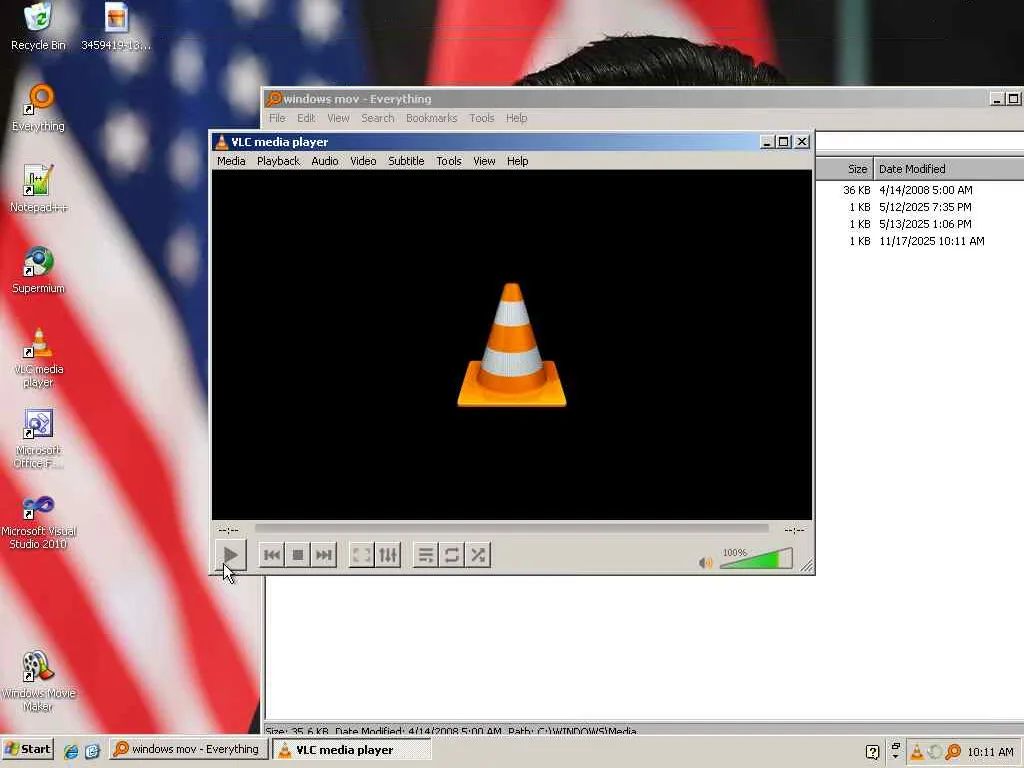
Task: Select the Windows Movie Maker desktop icon
Action: click(39, 681)
